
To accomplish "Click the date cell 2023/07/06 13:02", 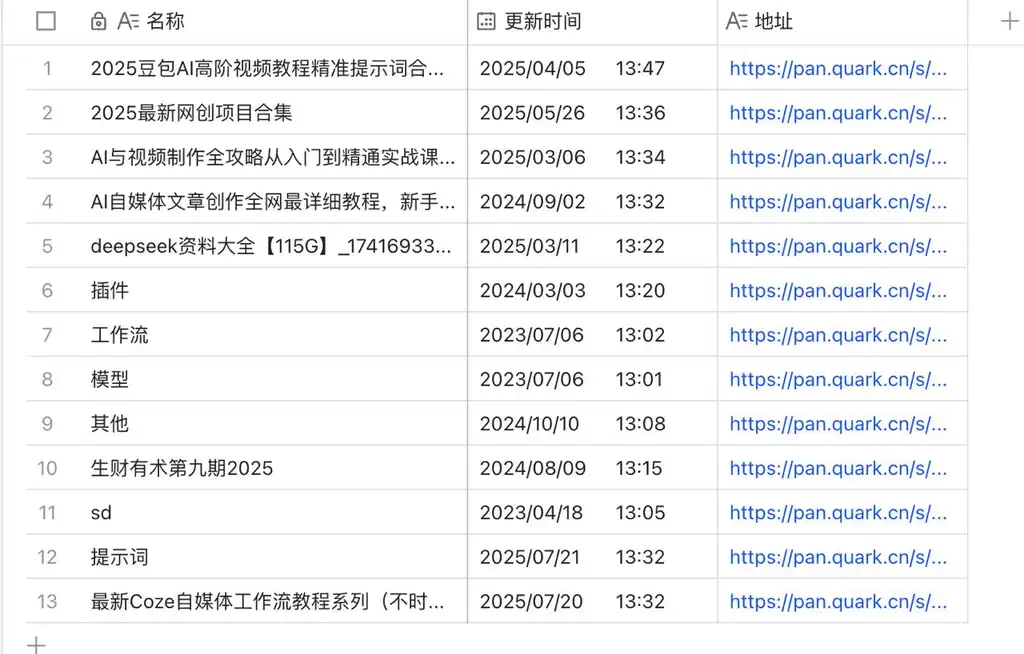I will click(592, 335).
